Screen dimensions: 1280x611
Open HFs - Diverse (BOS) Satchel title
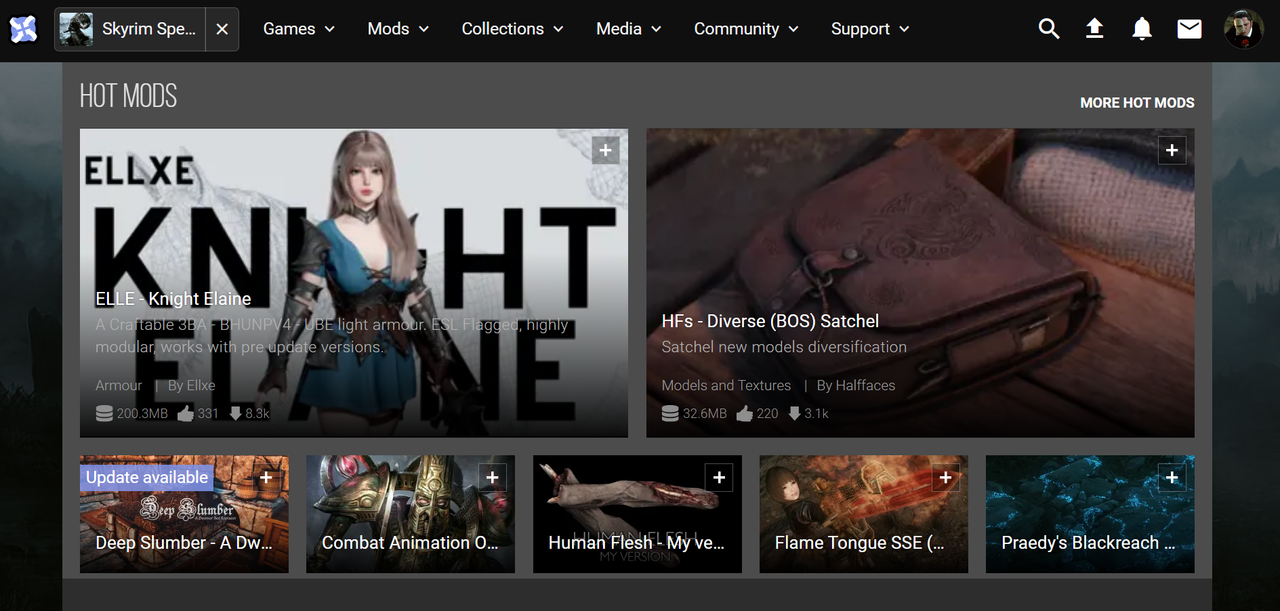[x=770, y=321]
